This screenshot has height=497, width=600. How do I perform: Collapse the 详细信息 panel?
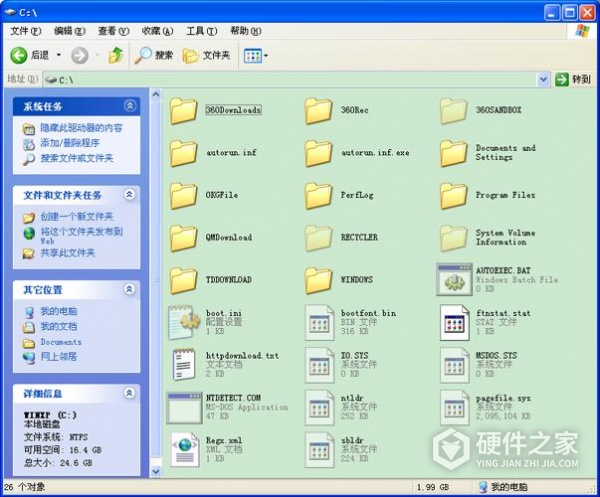point(130,393)
